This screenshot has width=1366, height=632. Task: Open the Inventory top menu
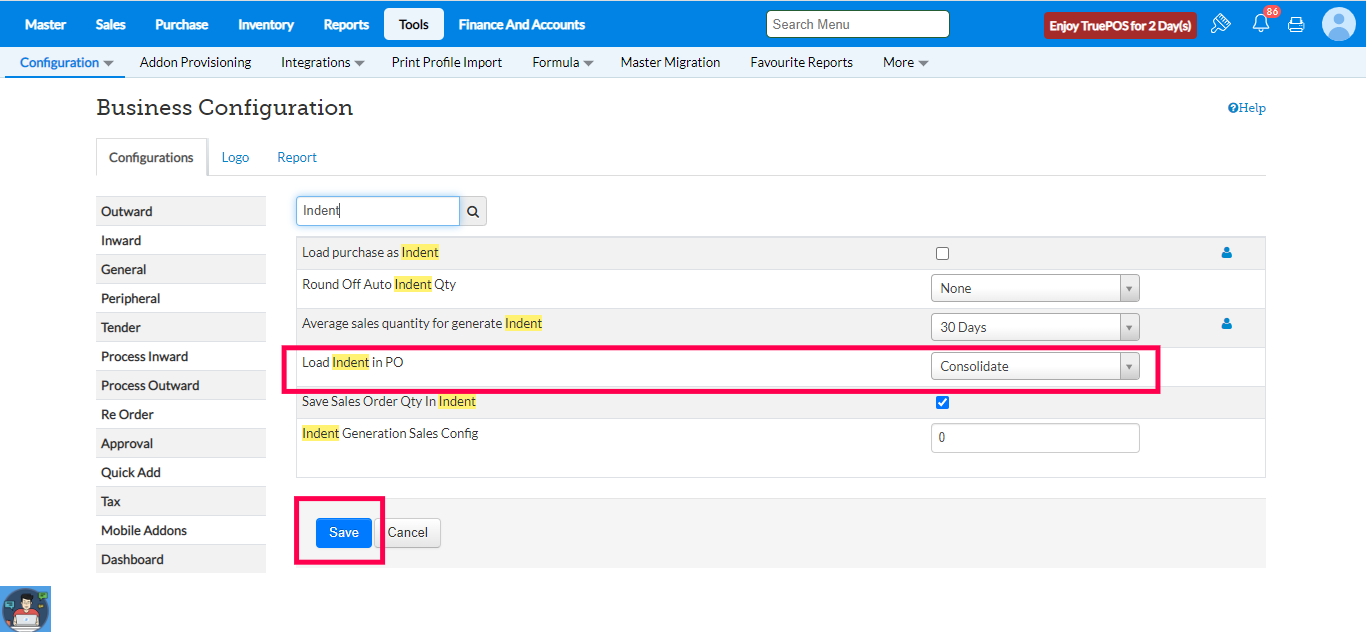point(266,24)
